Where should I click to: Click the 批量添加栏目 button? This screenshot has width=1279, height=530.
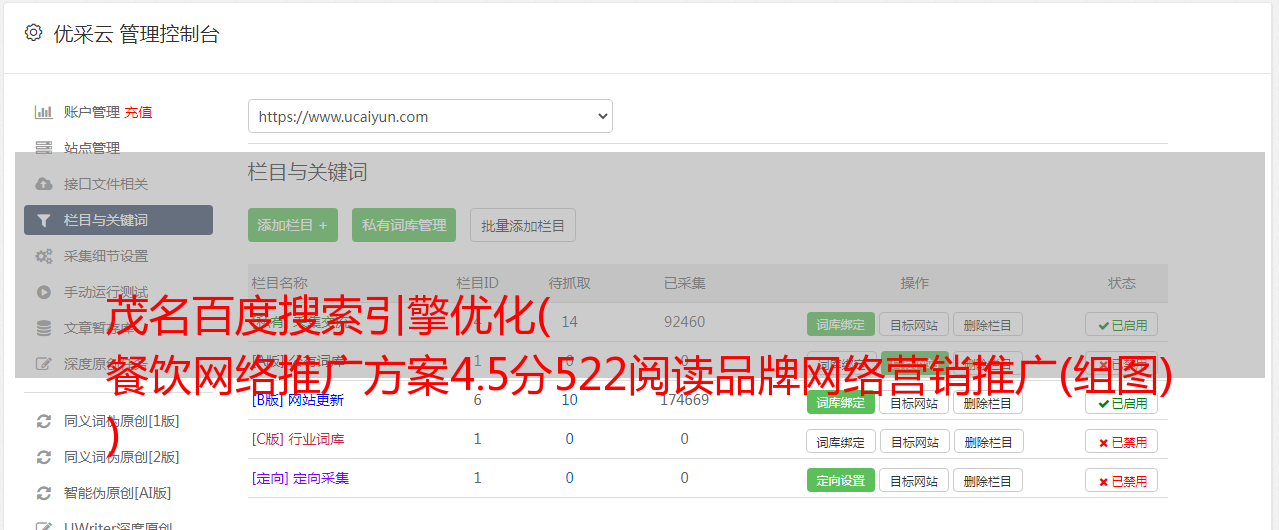[523, 225]
